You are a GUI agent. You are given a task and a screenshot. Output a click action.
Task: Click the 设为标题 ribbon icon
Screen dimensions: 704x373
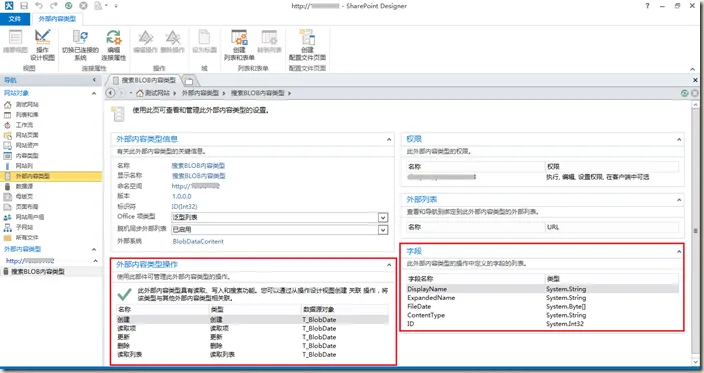coord(204,41)
